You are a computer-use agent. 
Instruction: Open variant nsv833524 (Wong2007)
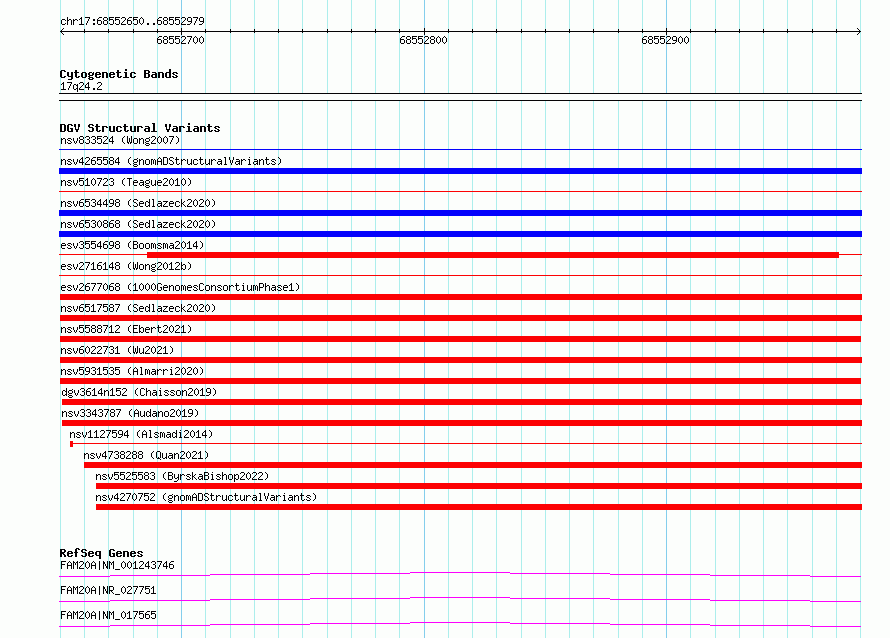[120, 140]
